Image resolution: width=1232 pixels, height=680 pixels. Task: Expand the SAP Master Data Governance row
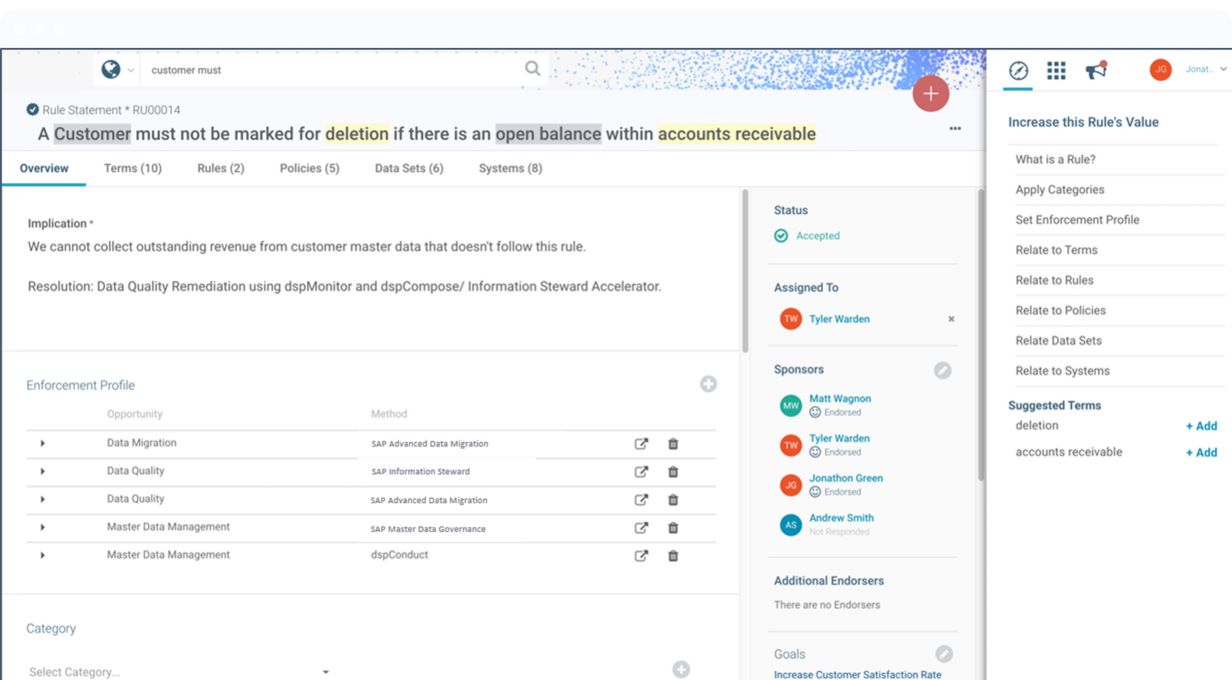click(x=43, y=527)
